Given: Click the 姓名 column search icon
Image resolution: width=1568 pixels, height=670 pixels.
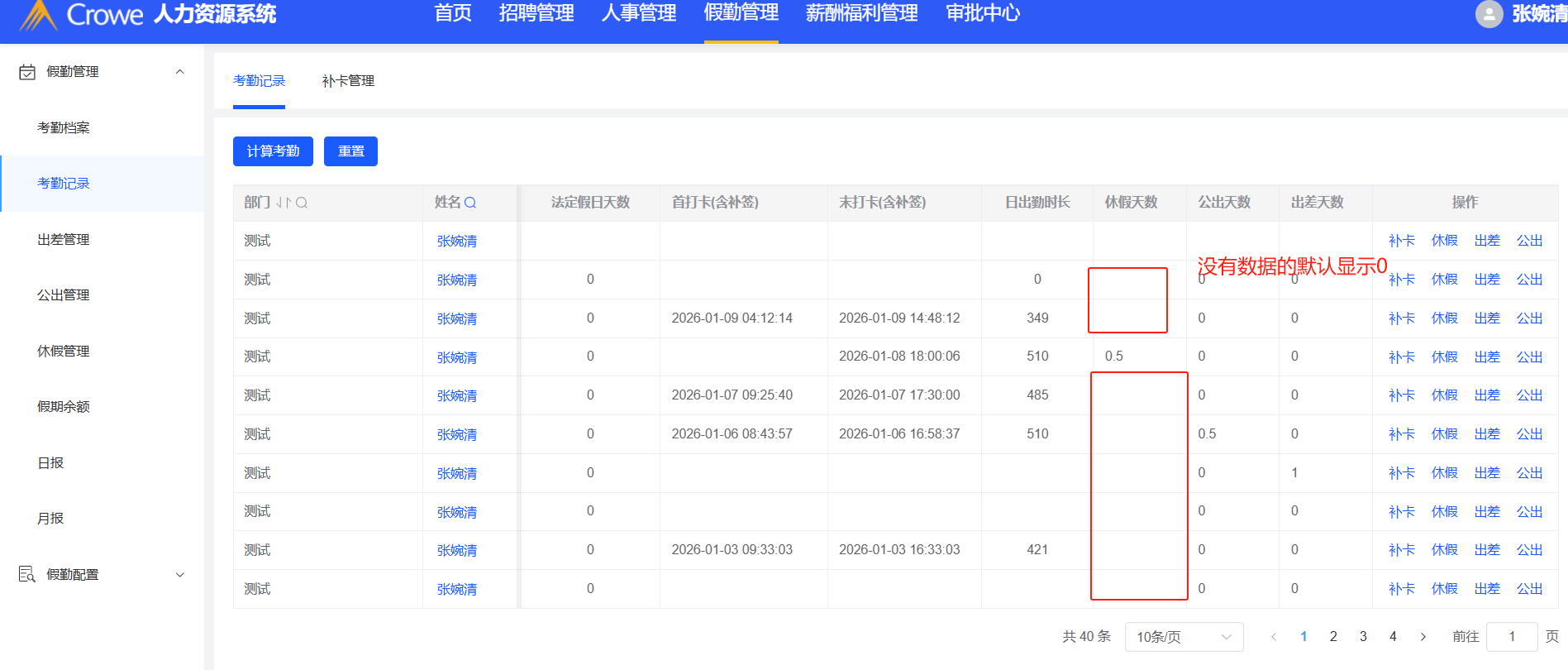Looking at the screenshot, I should [x=470, y=203].
